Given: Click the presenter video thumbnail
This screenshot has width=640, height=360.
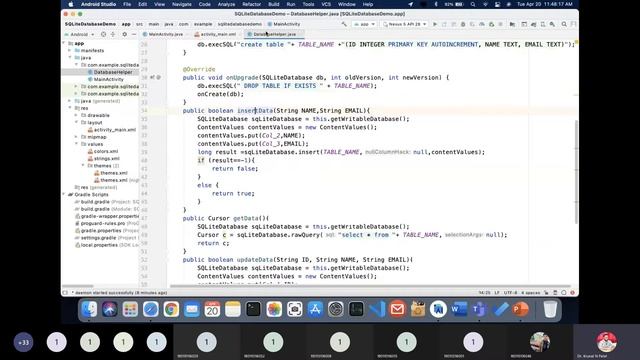Looking at the screenshot, I should pos(607,342).
